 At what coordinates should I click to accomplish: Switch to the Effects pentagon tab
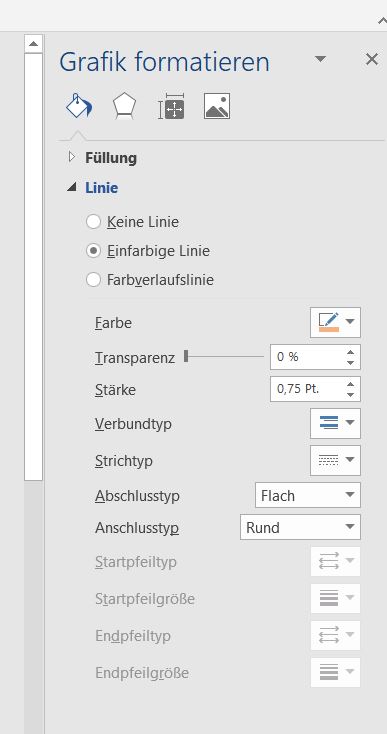124,106
